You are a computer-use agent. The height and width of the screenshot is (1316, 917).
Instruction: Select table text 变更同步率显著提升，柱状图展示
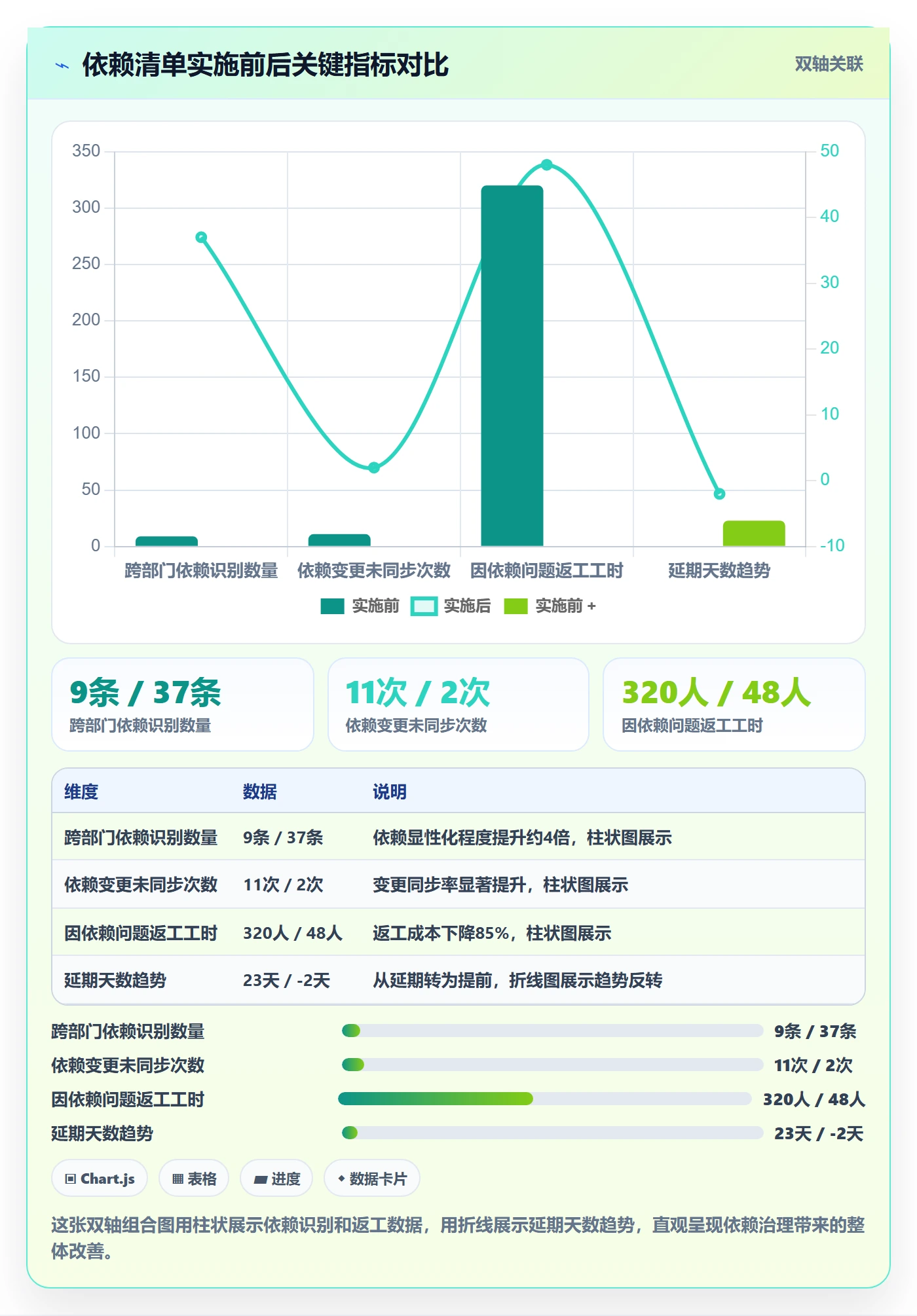pos(500,885)
